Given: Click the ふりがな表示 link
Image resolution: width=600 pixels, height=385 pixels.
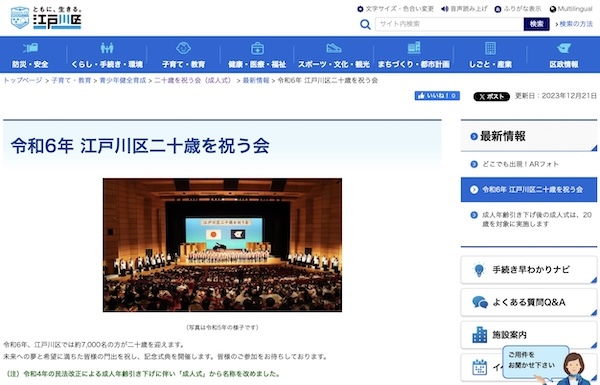Looking at the screenshot, I should [x=522, y=9].
